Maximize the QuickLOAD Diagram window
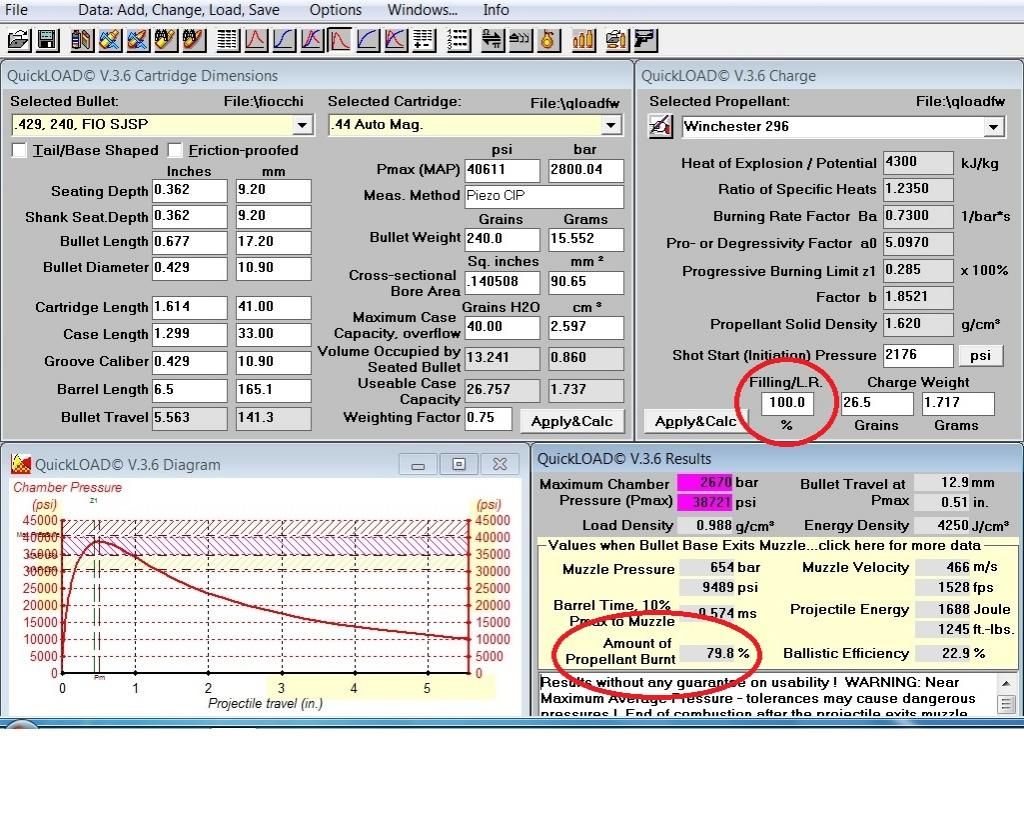 point(459,464)
